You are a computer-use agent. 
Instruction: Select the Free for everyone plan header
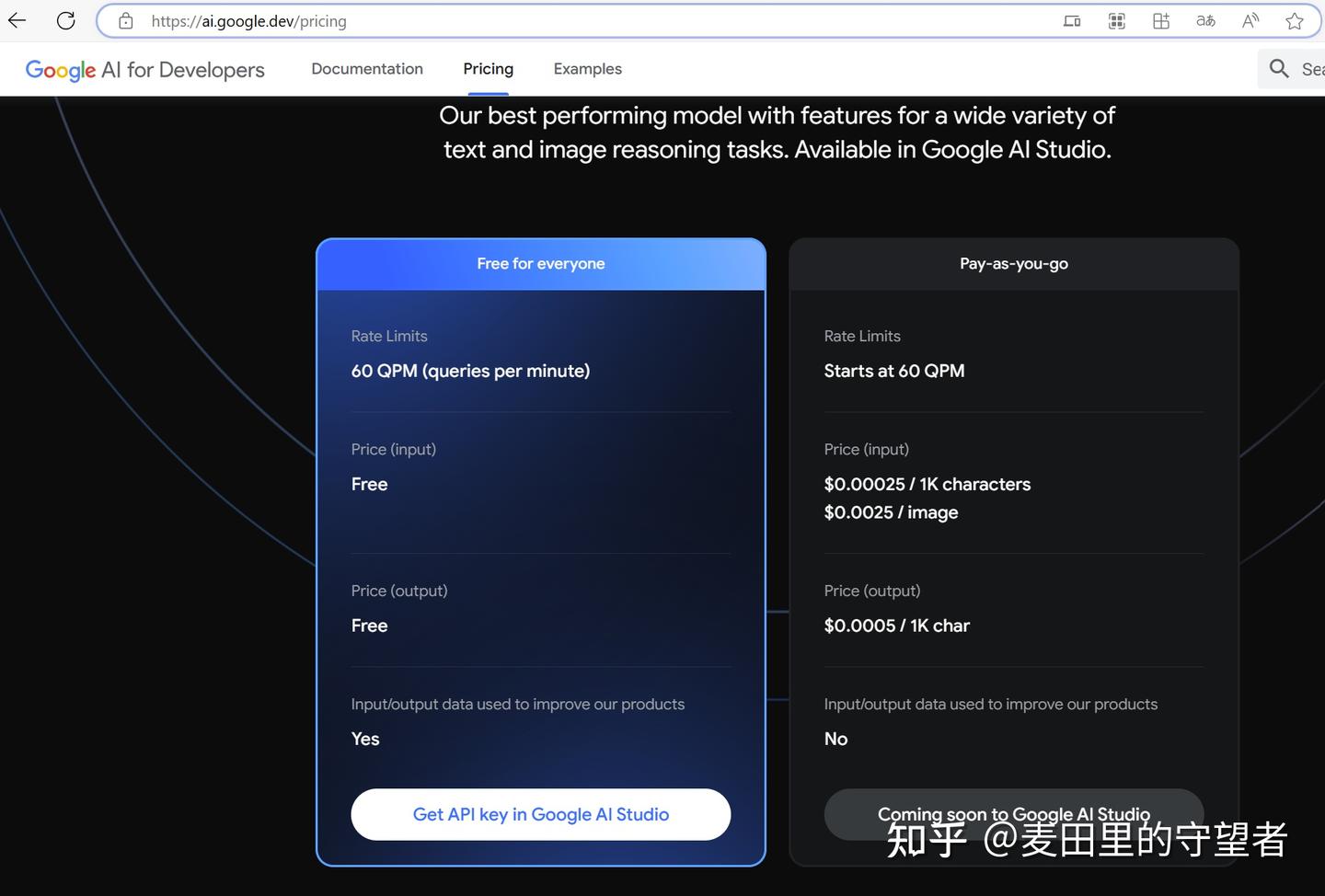point(541,264)
